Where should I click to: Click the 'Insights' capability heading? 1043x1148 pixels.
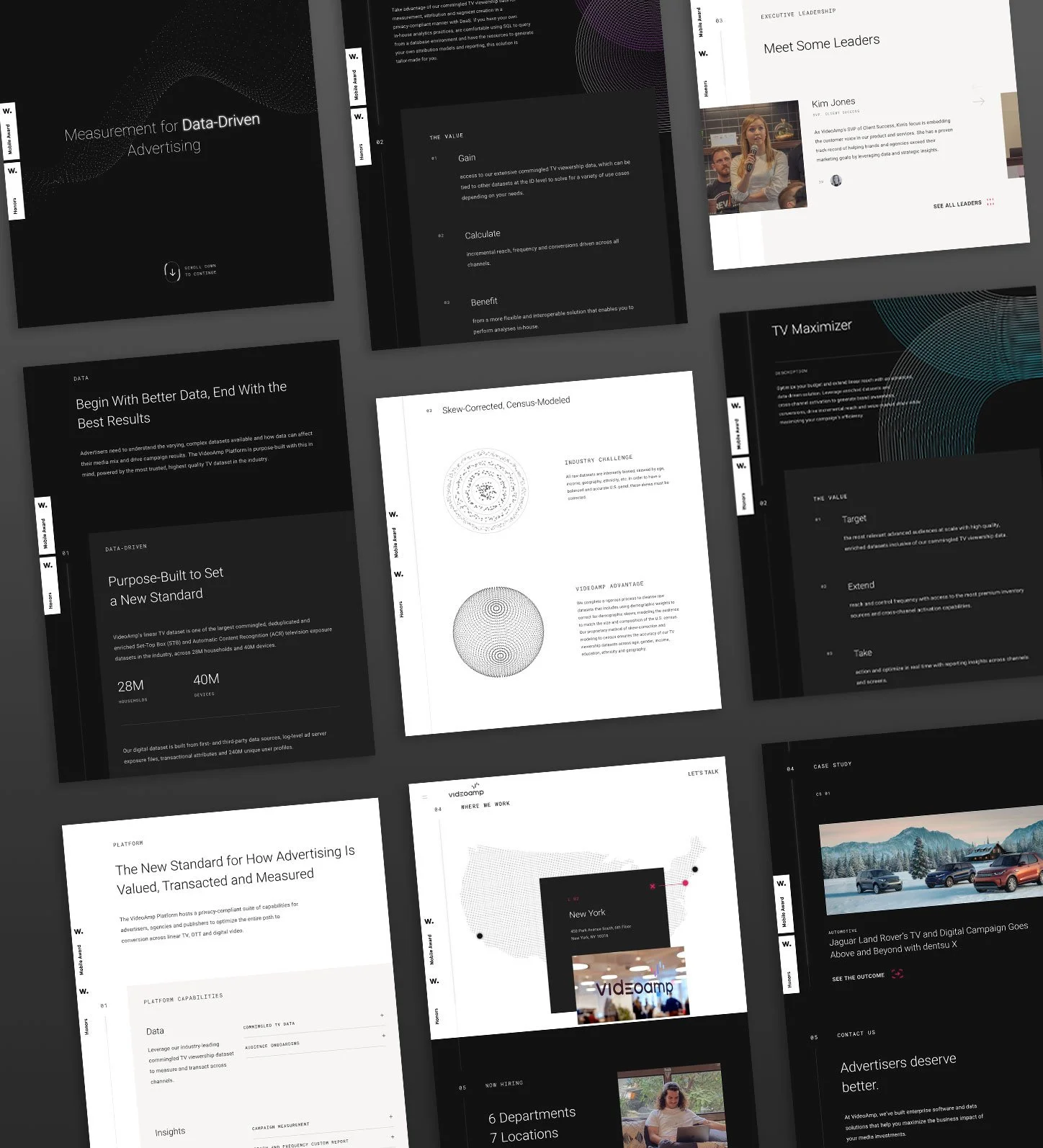(x=170, y=1132)
